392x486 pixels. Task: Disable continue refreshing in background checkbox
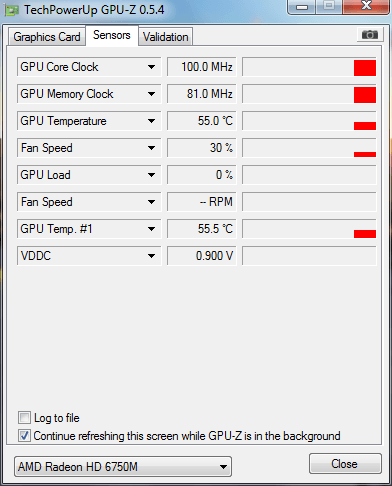coord(24,436)
